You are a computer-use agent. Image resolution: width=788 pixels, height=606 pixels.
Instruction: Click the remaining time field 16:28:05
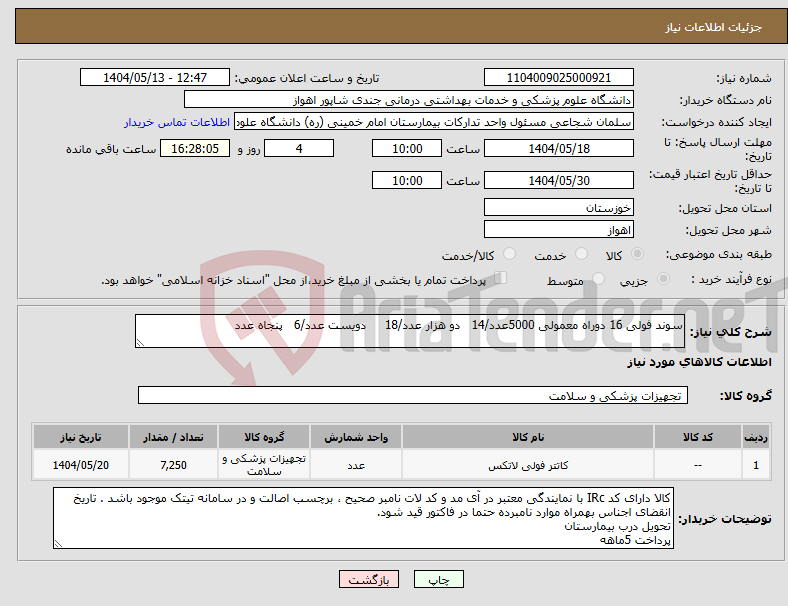(195, 149)
